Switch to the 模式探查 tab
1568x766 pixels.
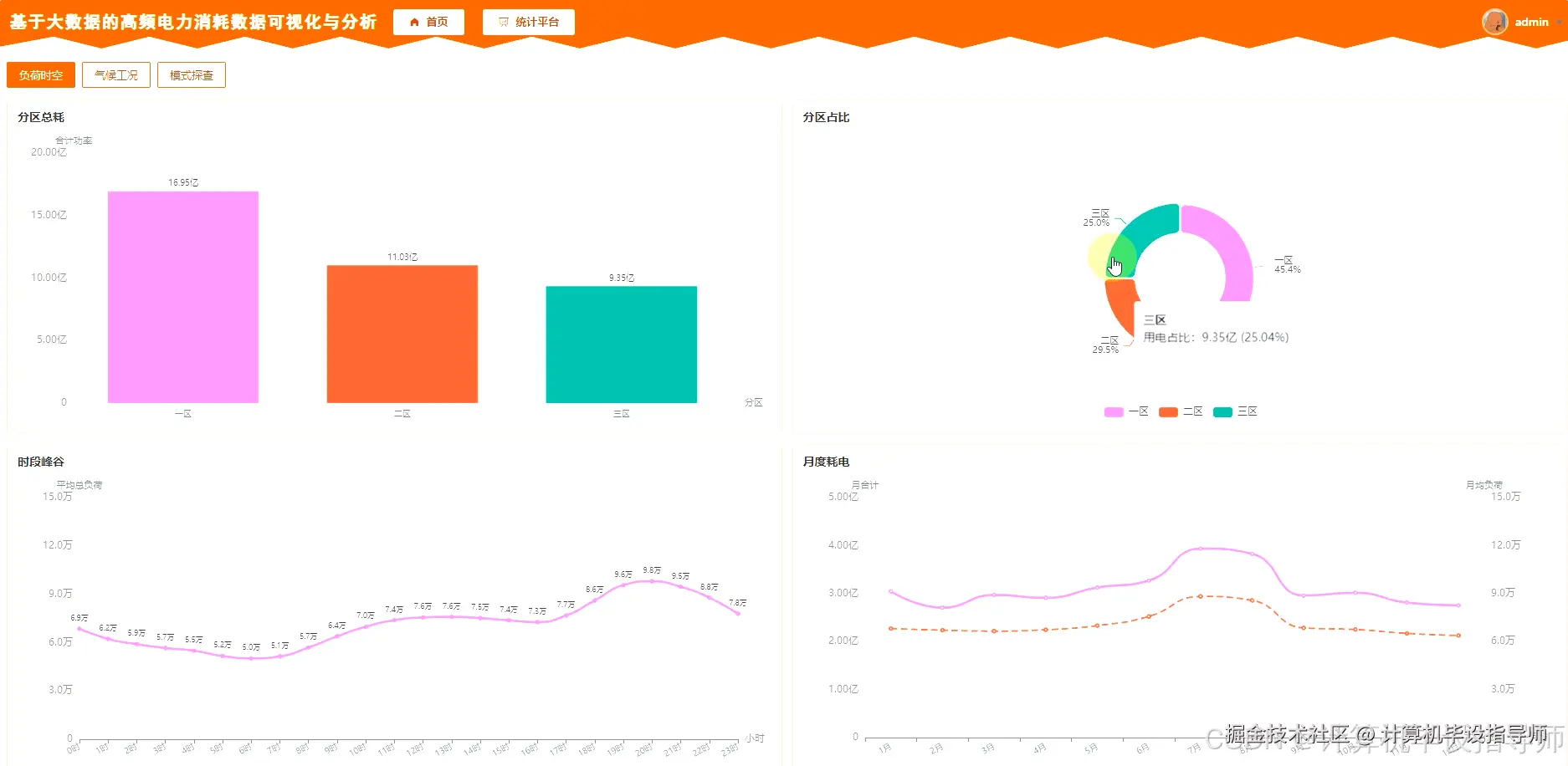[192, 75]
